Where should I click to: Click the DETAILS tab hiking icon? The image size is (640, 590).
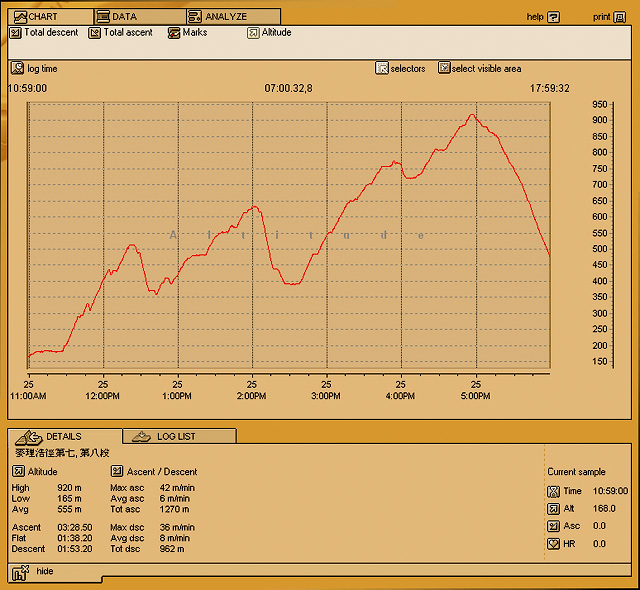[29, 437]
